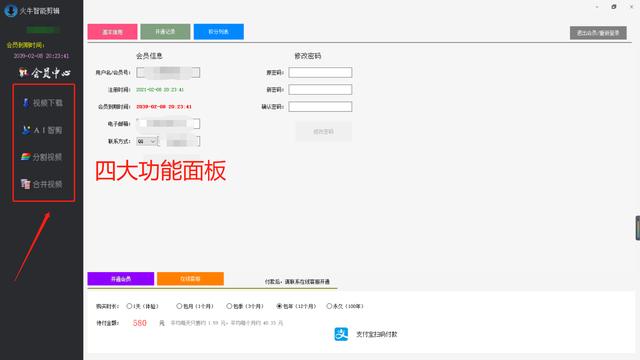Select the 1天 (体验) trial duration option
640x360 pixels.
point(129,306)
